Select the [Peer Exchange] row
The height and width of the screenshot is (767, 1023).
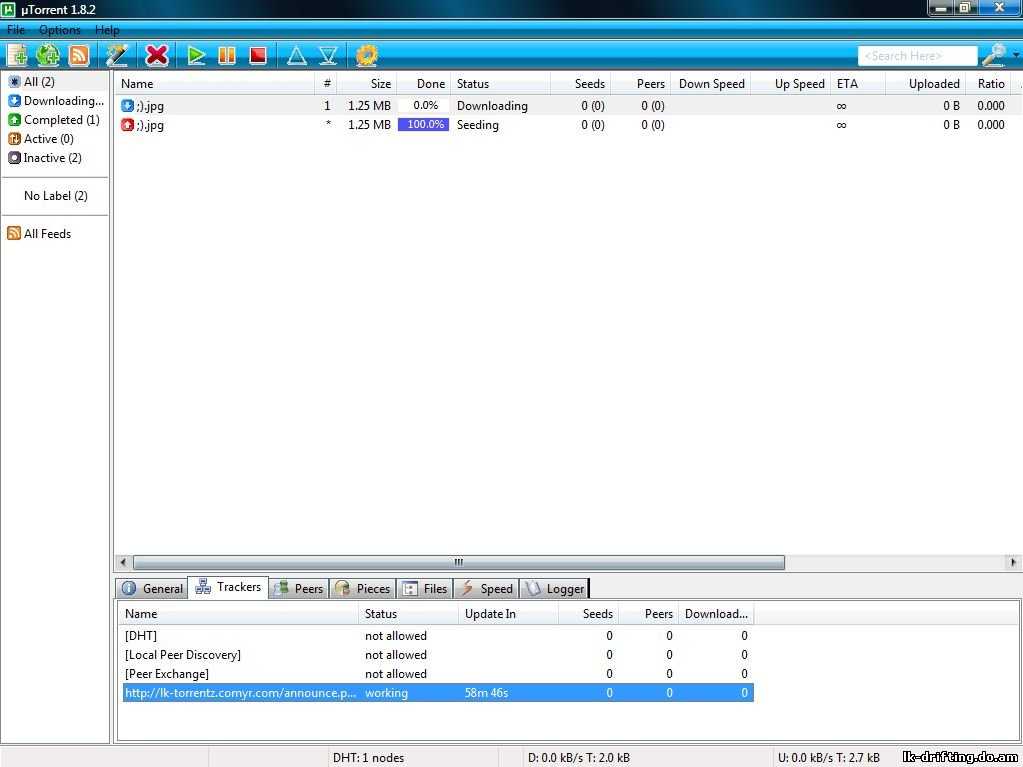click(438, 674)
